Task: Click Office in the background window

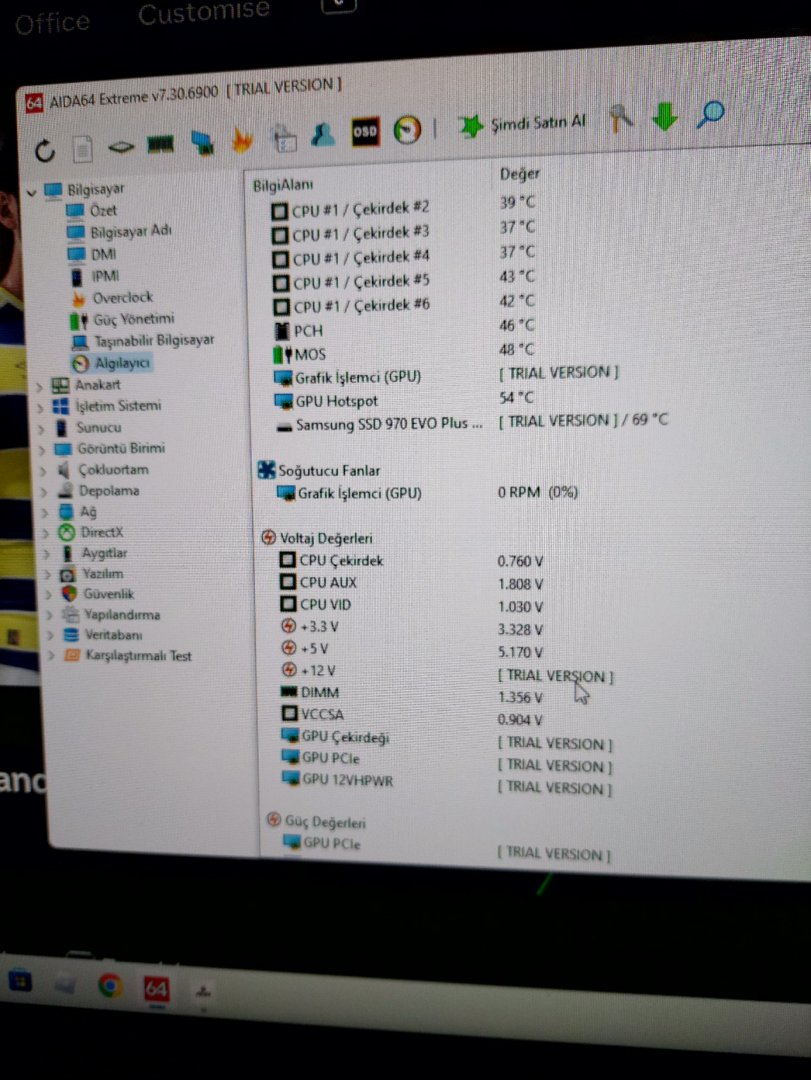Action: click(x=52, y=23)
